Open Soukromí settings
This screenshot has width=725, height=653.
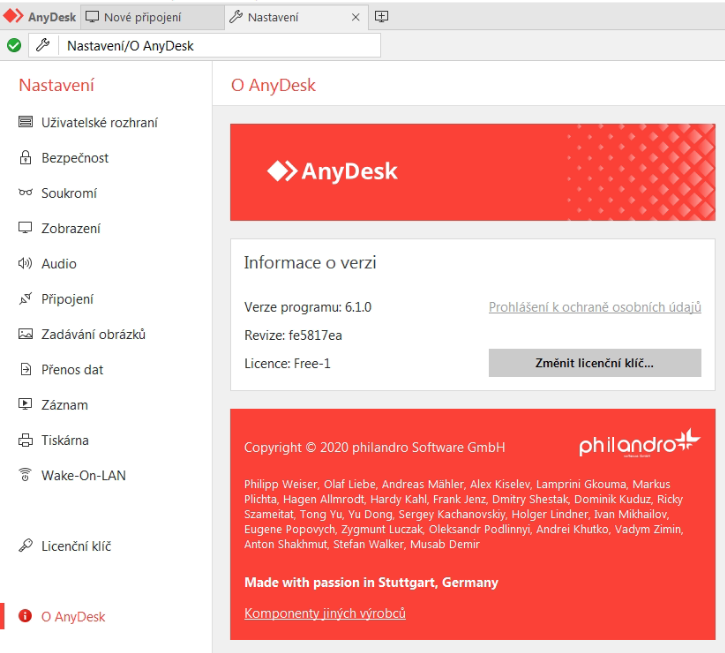coord(69,193)
